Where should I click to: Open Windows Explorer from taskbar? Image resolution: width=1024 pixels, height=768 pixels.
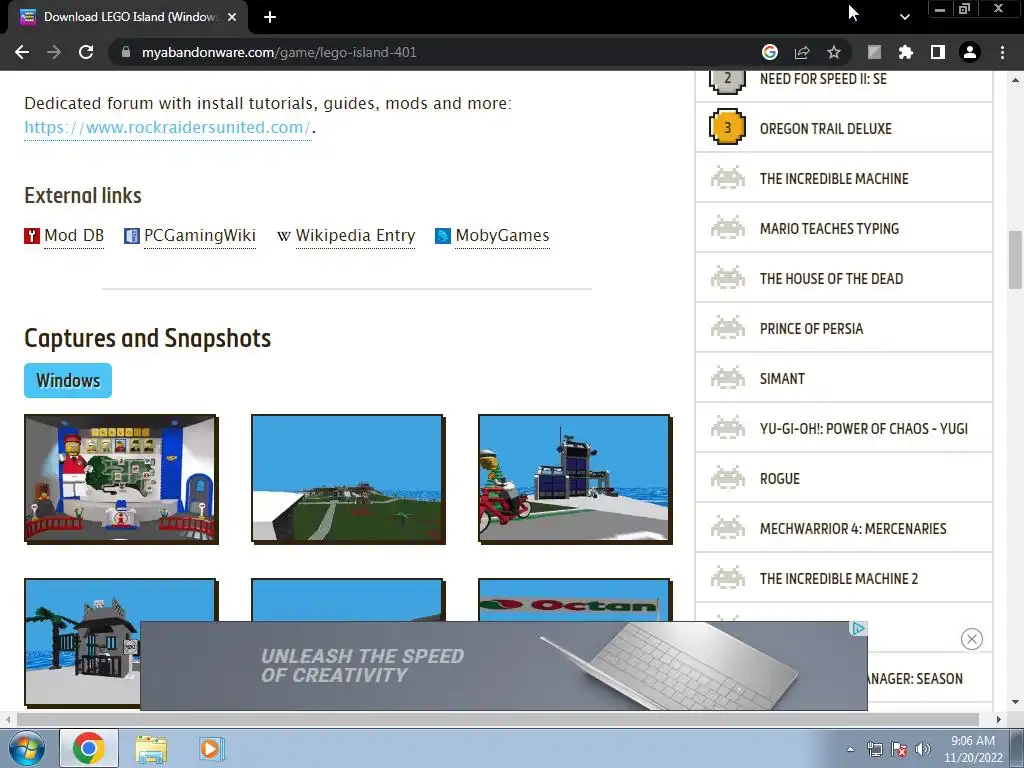click(151, 748)
